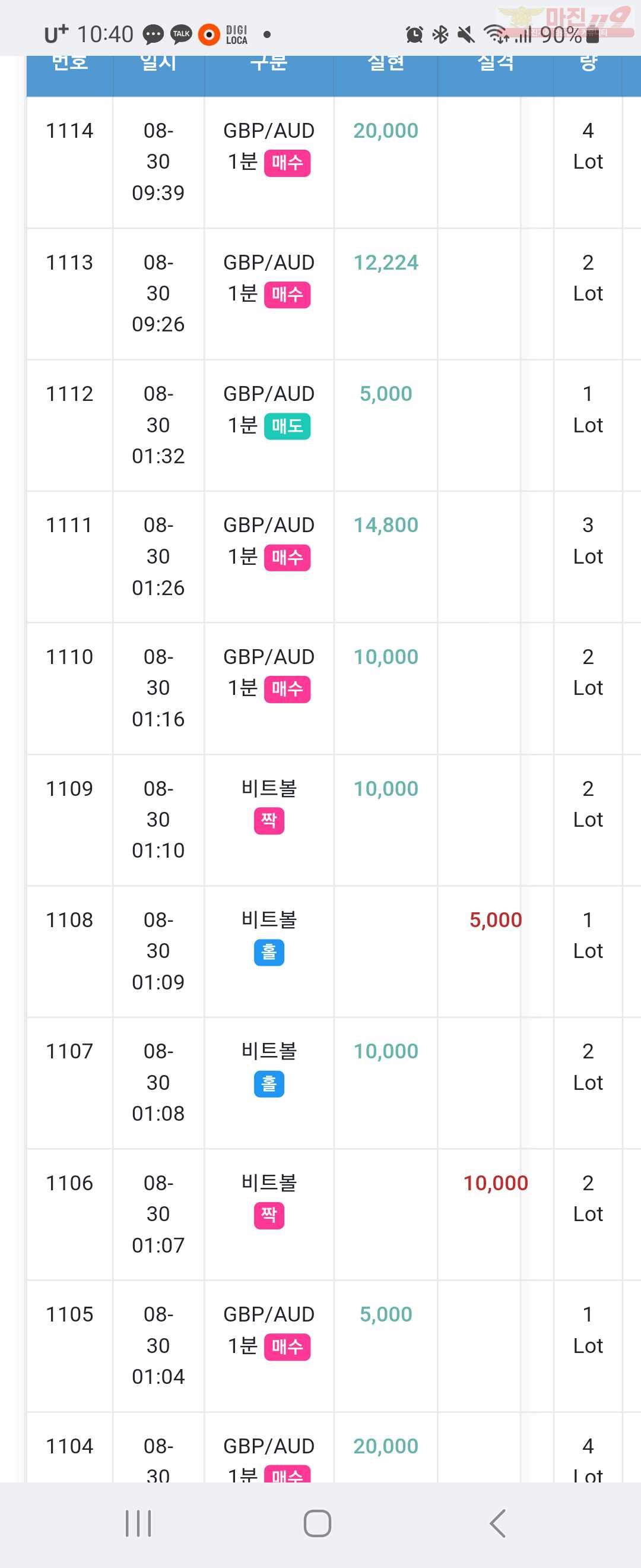This screenshot has height=1568, width=641.
Task: Select the 일시 column header
Action: (158, 62)
